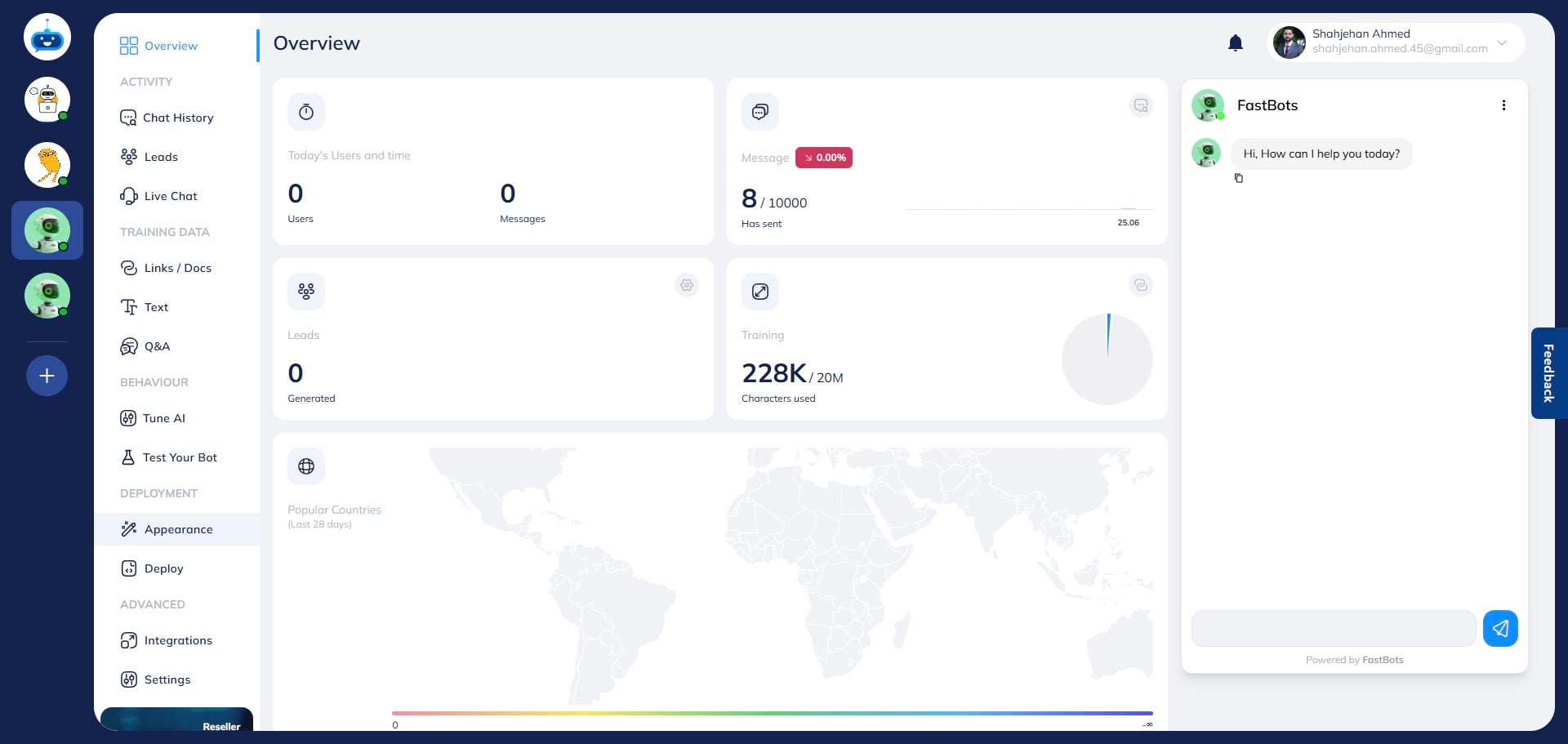Click the "228K / 20M" characters used value
The image size is (1568, 744).
pos(792,373)
